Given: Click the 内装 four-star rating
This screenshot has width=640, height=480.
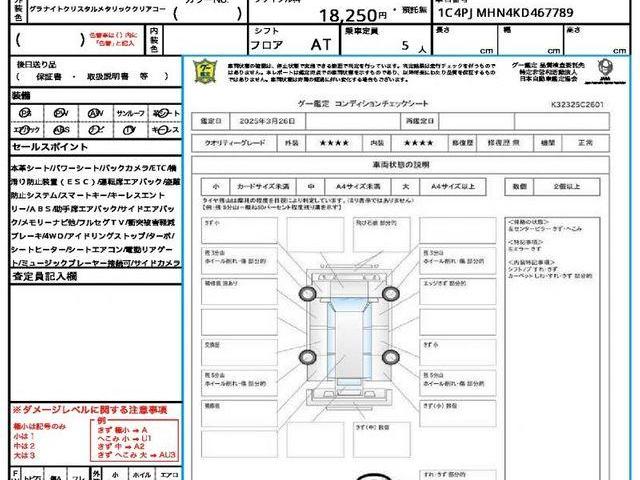Looking at the screenshot, I should coord(418,143).
